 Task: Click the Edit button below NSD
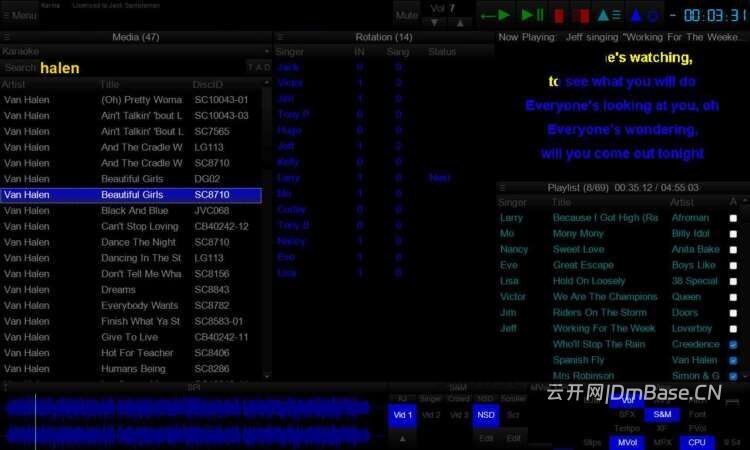click(486, 438)
